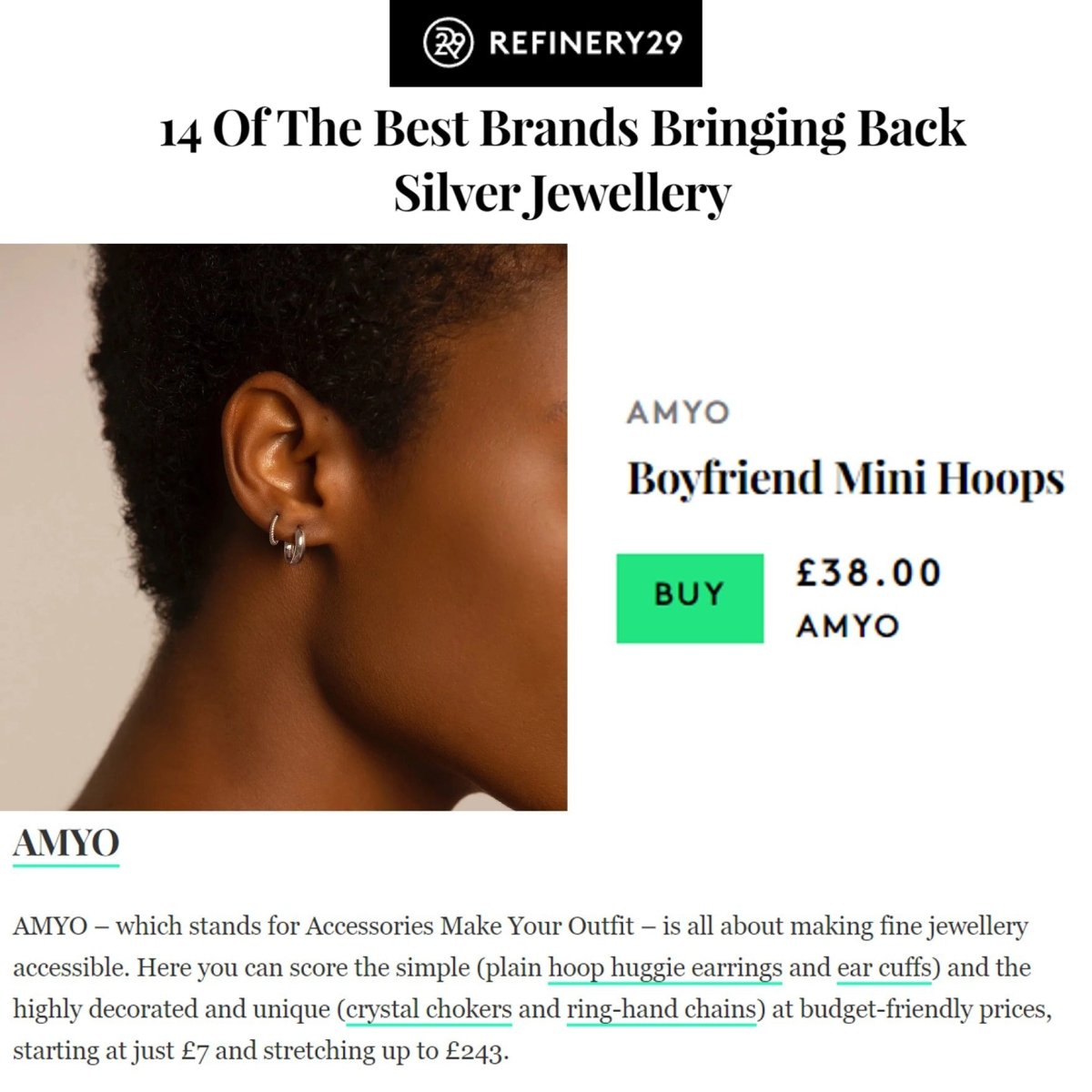
Task: Click the underlined AMYO section heading
Action: (64, 844)
